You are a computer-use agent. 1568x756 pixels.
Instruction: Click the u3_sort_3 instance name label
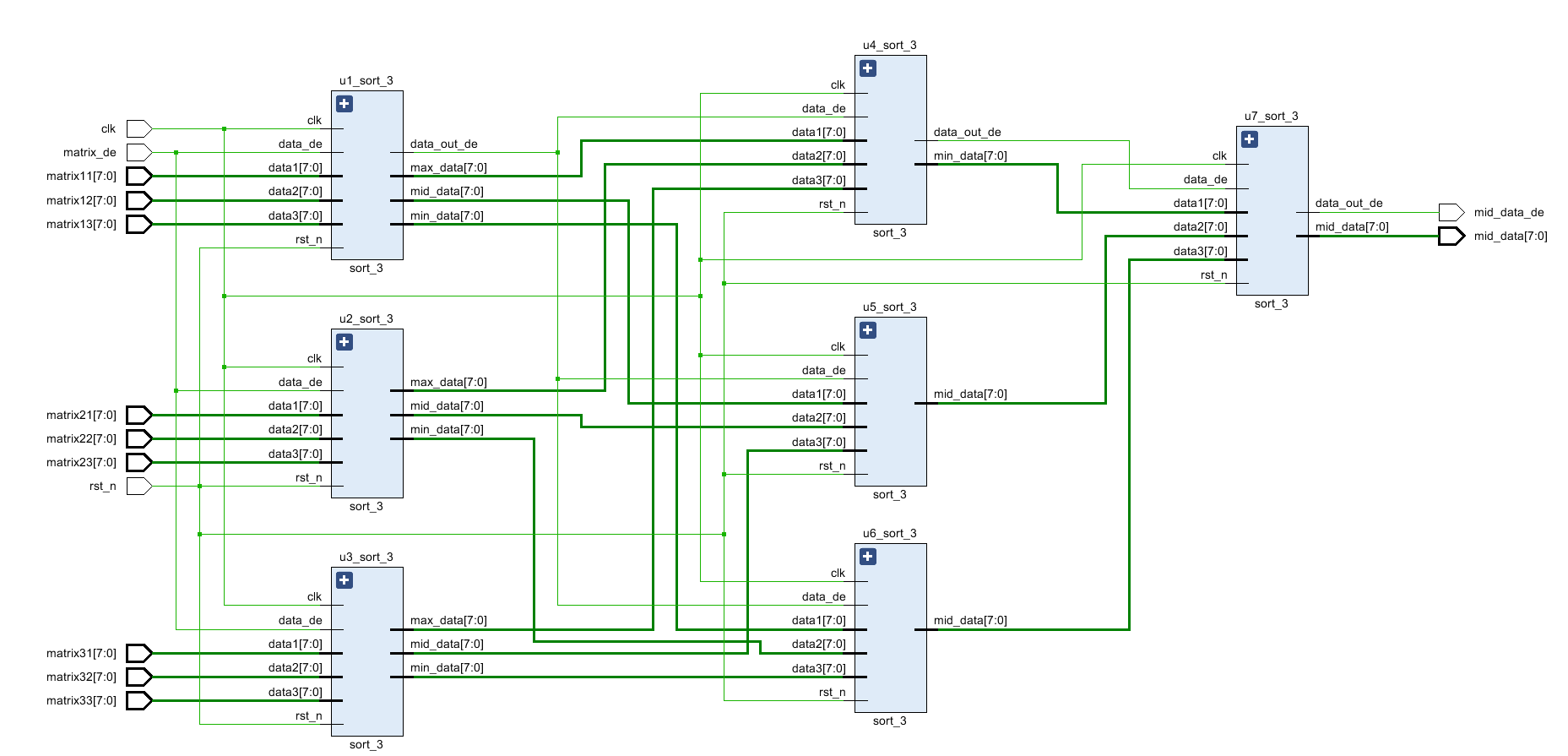tap(366, 557)
